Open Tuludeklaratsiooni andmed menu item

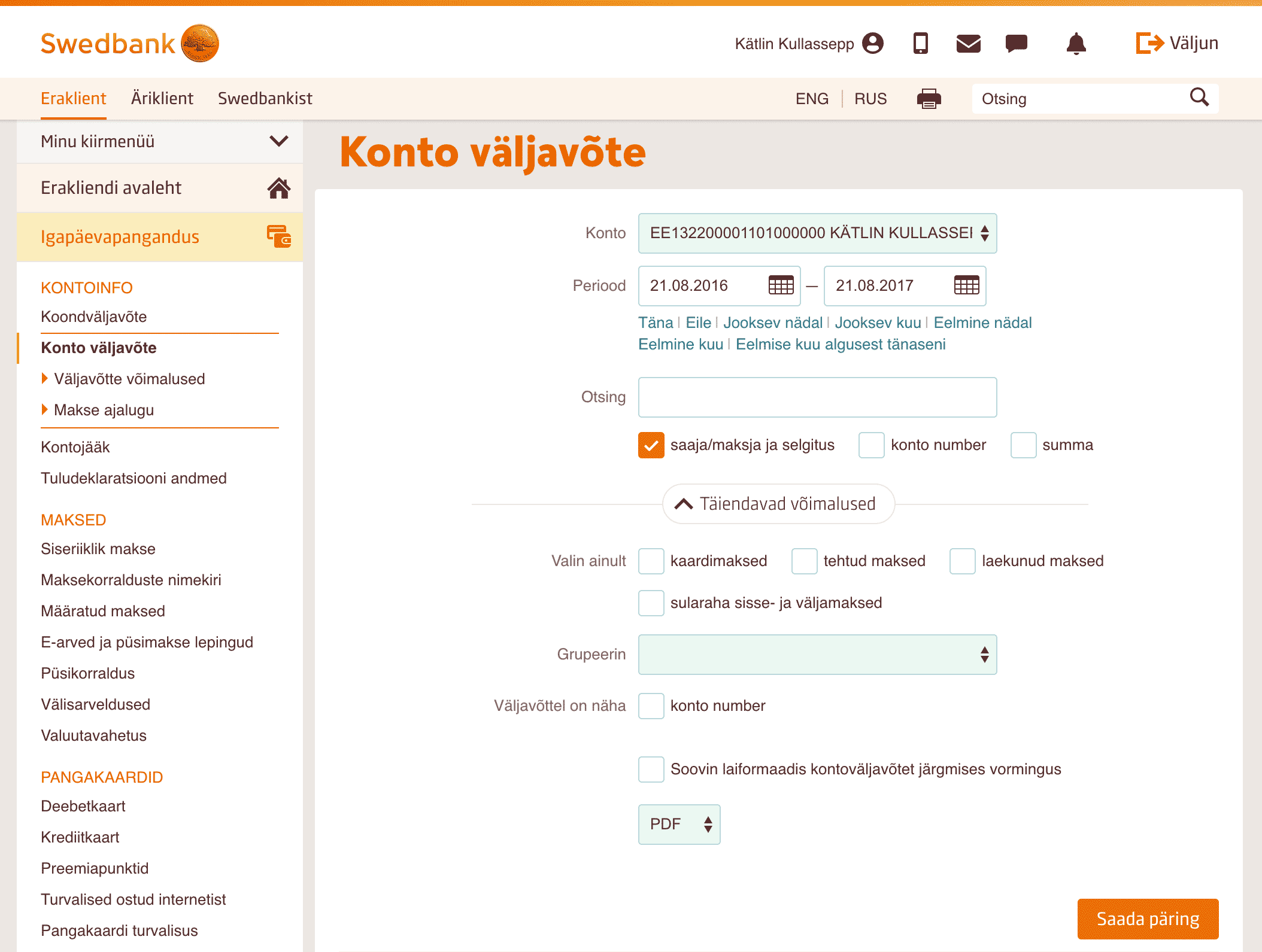tap(134, 478)
